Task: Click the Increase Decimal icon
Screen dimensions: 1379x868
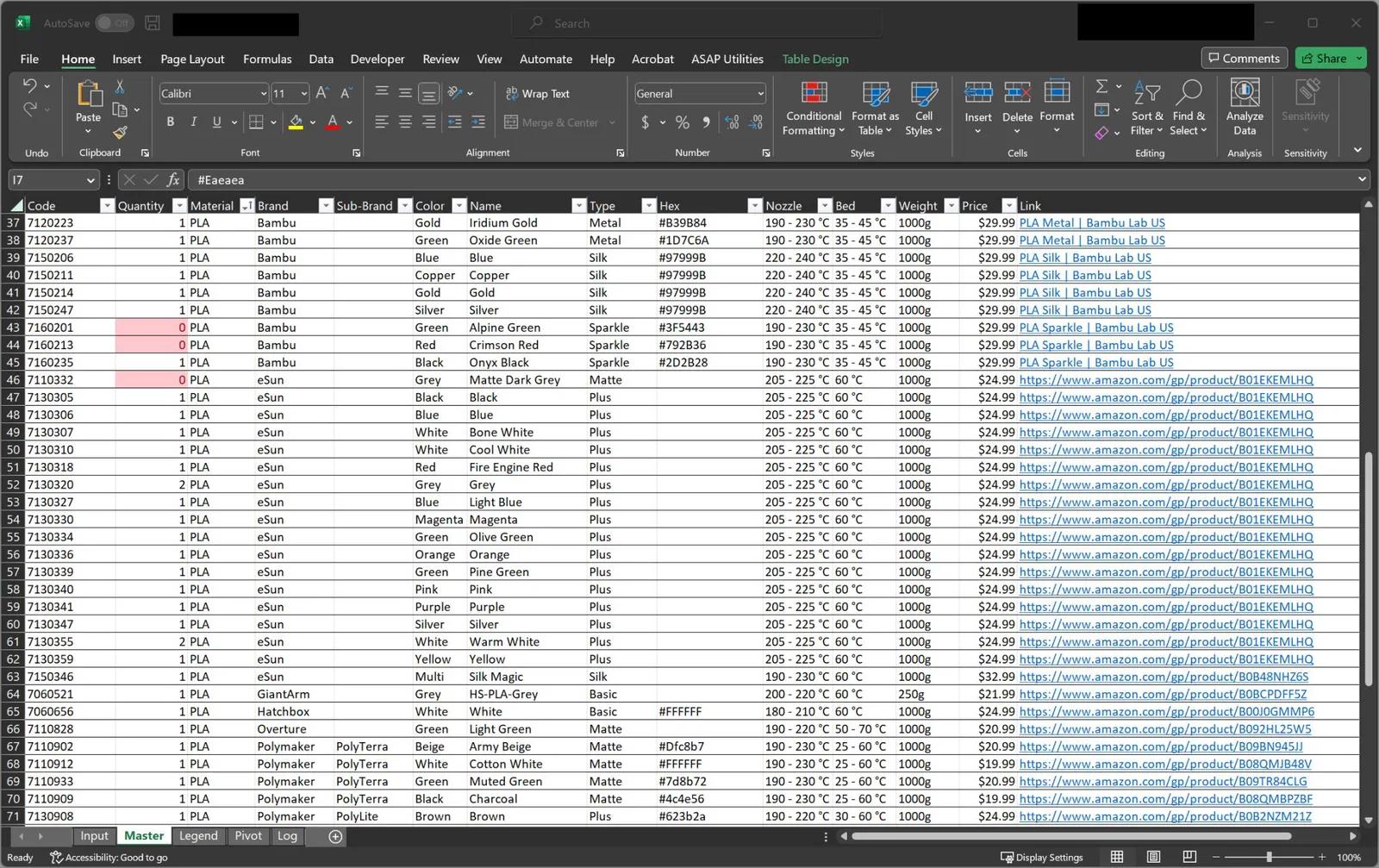Action: pos(732,122)
